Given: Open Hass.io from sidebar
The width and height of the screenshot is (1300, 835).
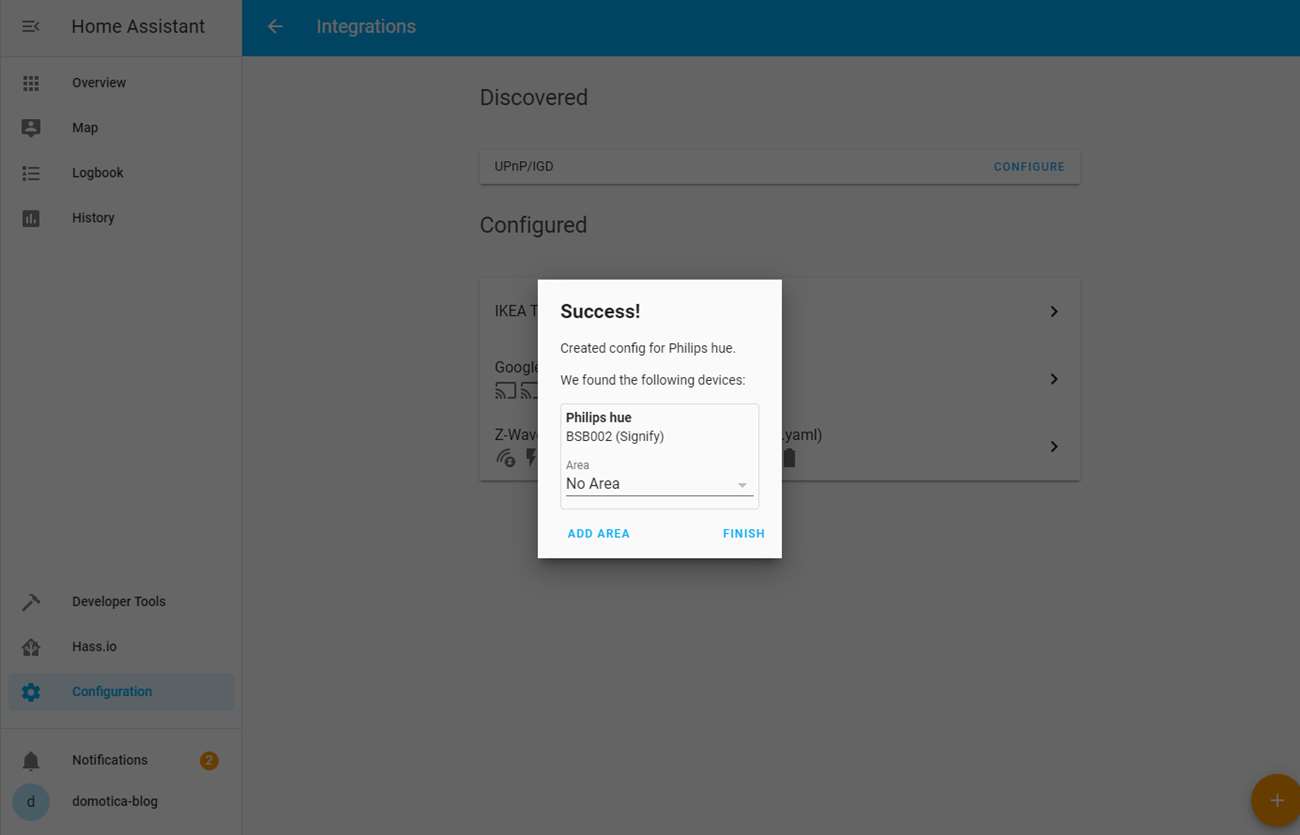Looking at the screenshot, I should coord(121,647).
